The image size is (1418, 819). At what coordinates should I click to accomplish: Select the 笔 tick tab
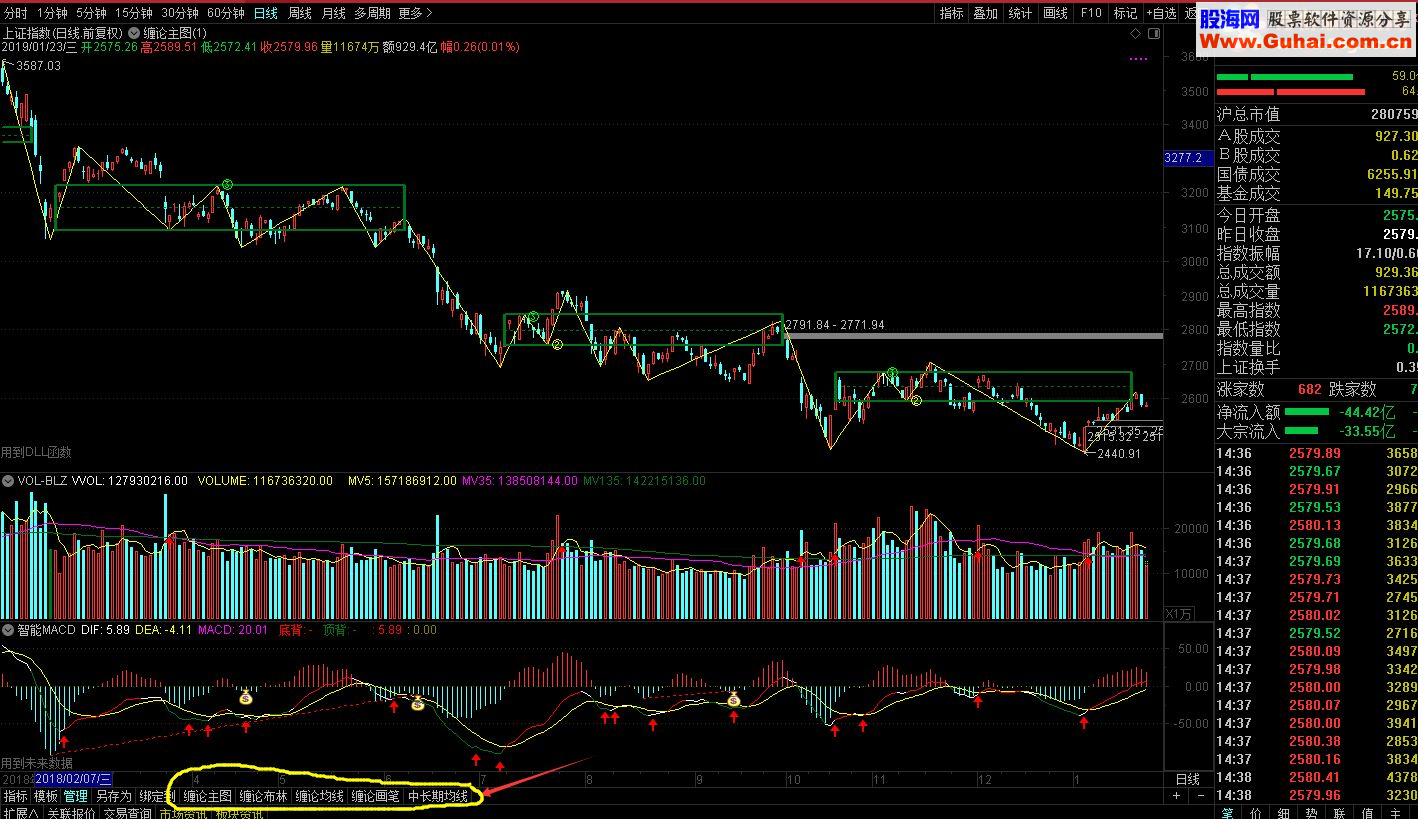pos(1227,812)
